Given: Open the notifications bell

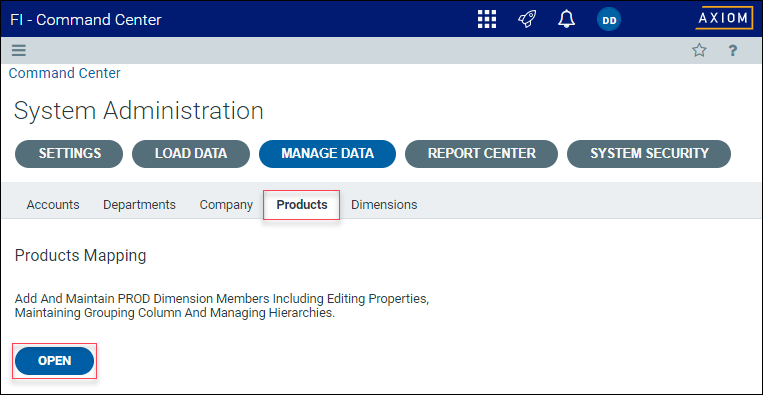Looking at the screenshot, I should (x=566, y=19).
